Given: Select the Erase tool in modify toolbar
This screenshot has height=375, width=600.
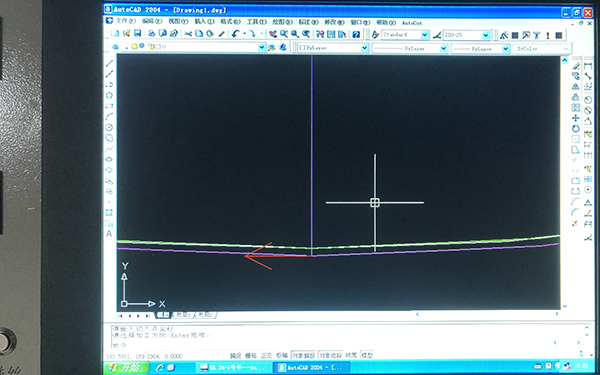Looking at the screenshot, I should coord(576,66).
